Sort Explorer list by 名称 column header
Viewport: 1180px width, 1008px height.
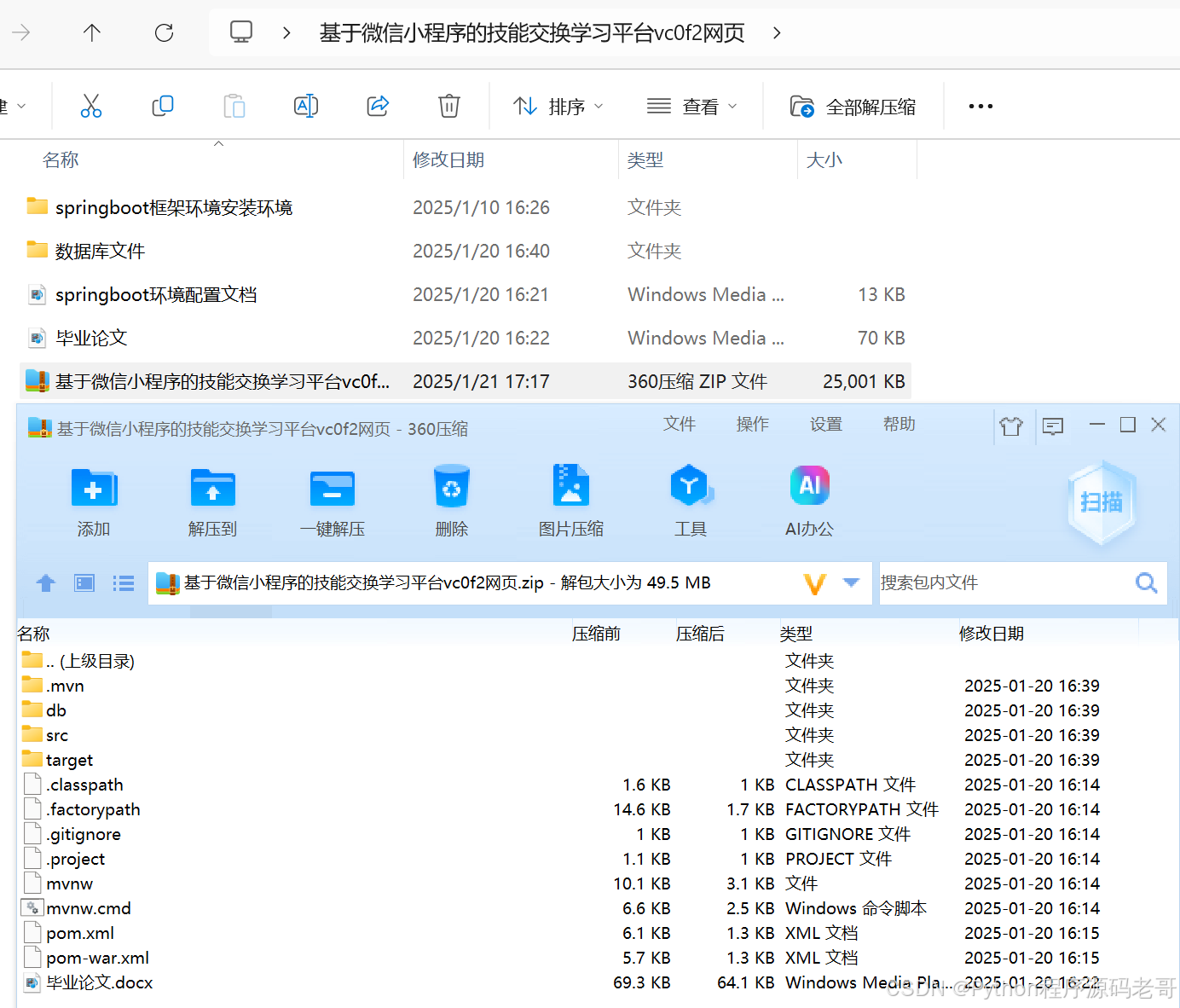pyautogui.click(x=61, y=159)
